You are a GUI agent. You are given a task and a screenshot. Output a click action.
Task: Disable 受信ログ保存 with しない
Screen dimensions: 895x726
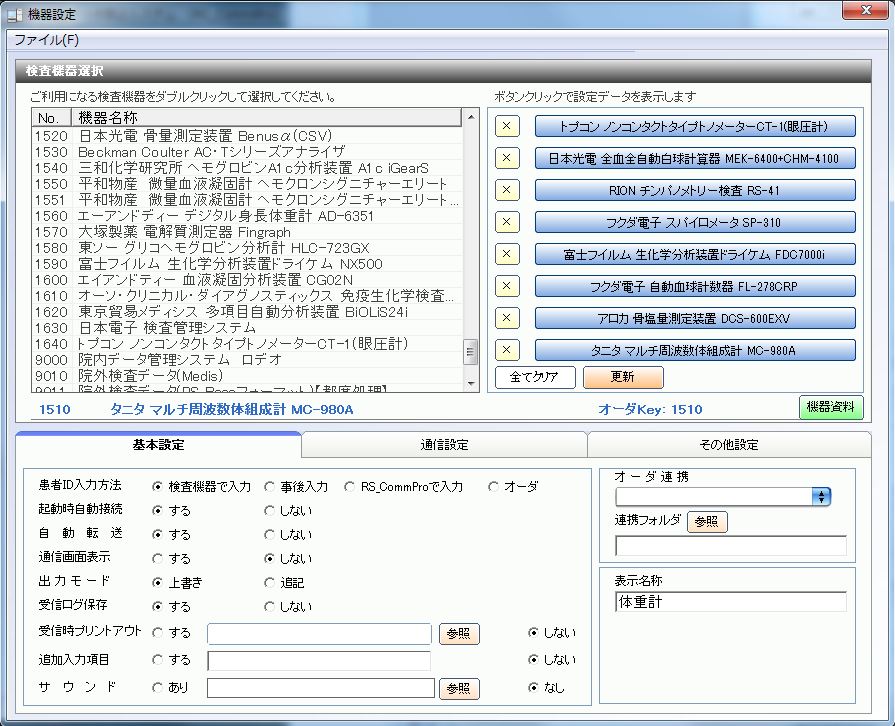pyautogui.click(x=269, y=607)
